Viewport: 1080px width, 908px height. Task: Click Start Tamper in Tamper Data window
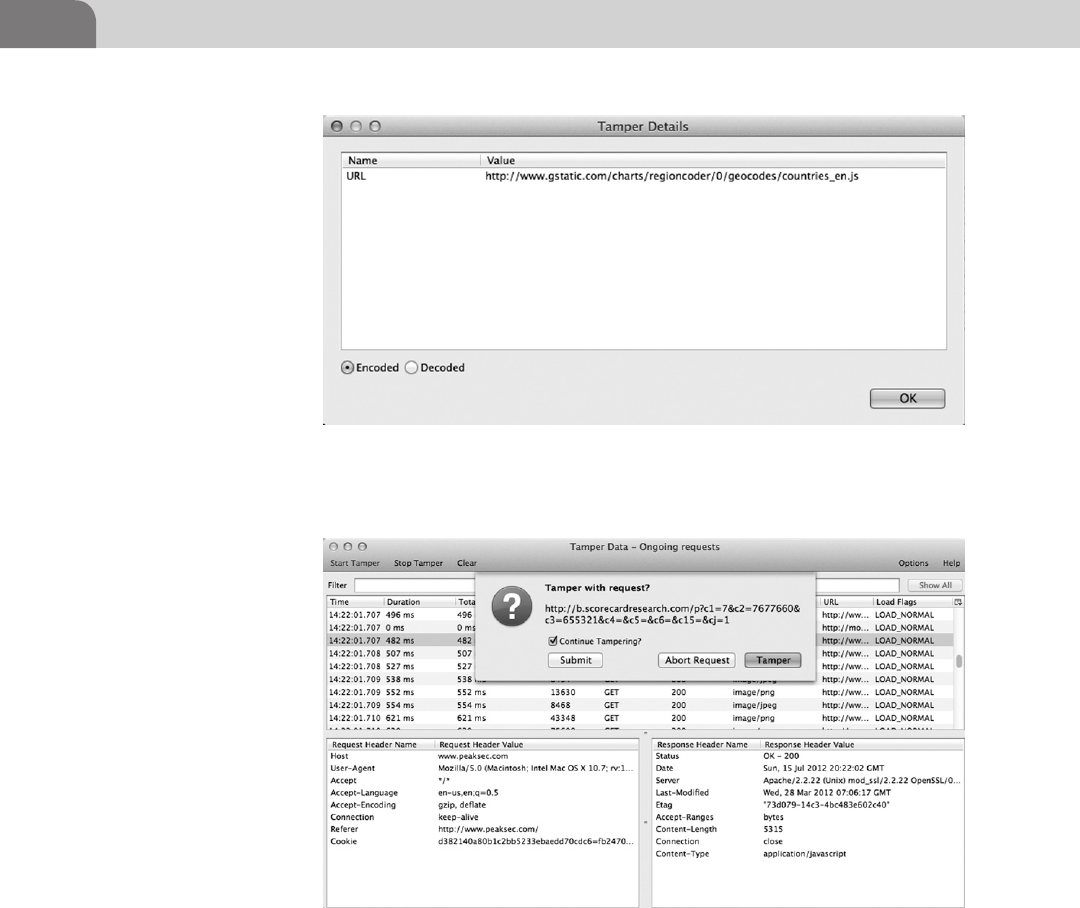pos(355,563)
